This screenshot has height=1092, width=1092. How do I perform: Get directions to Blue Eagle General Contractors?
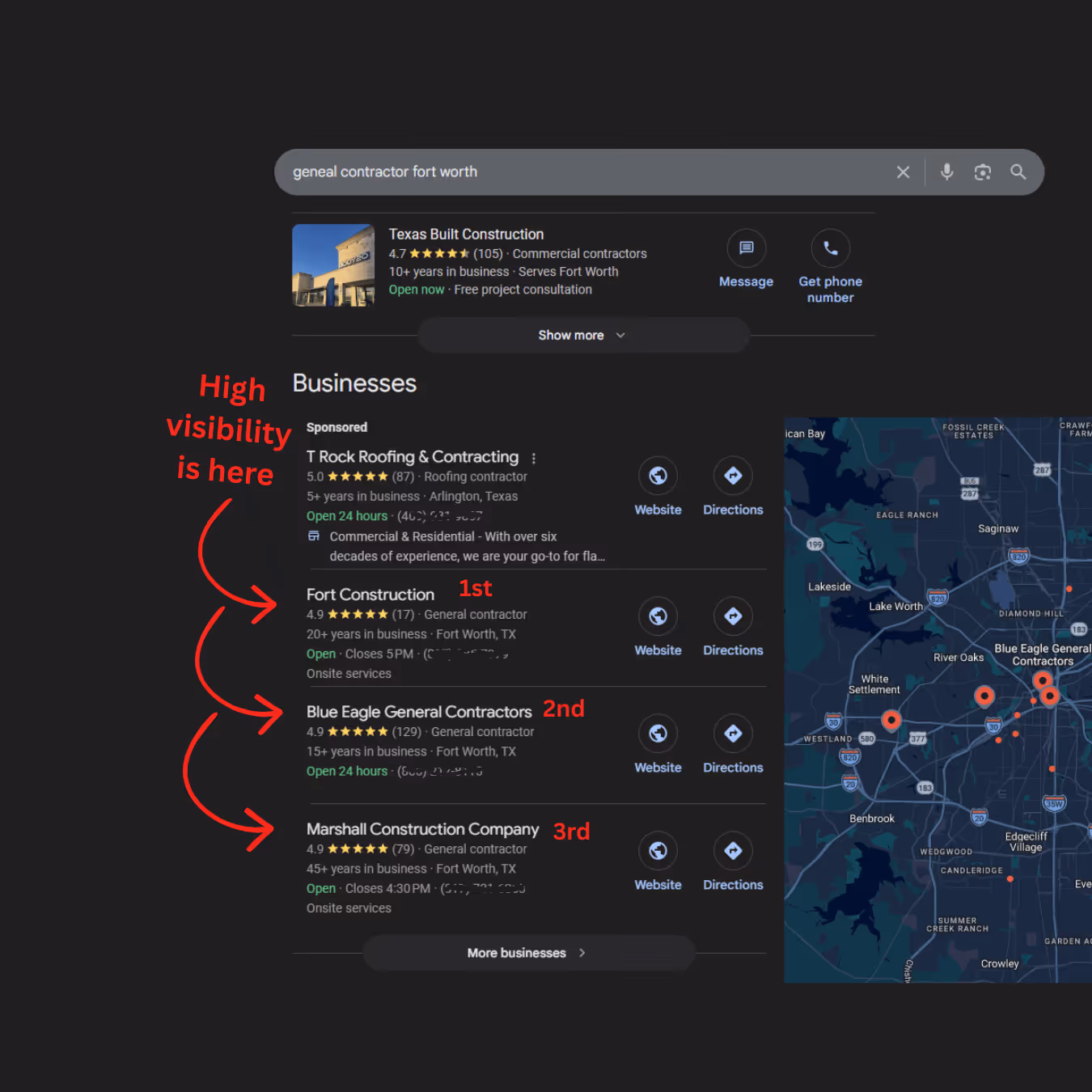[733, 734]
